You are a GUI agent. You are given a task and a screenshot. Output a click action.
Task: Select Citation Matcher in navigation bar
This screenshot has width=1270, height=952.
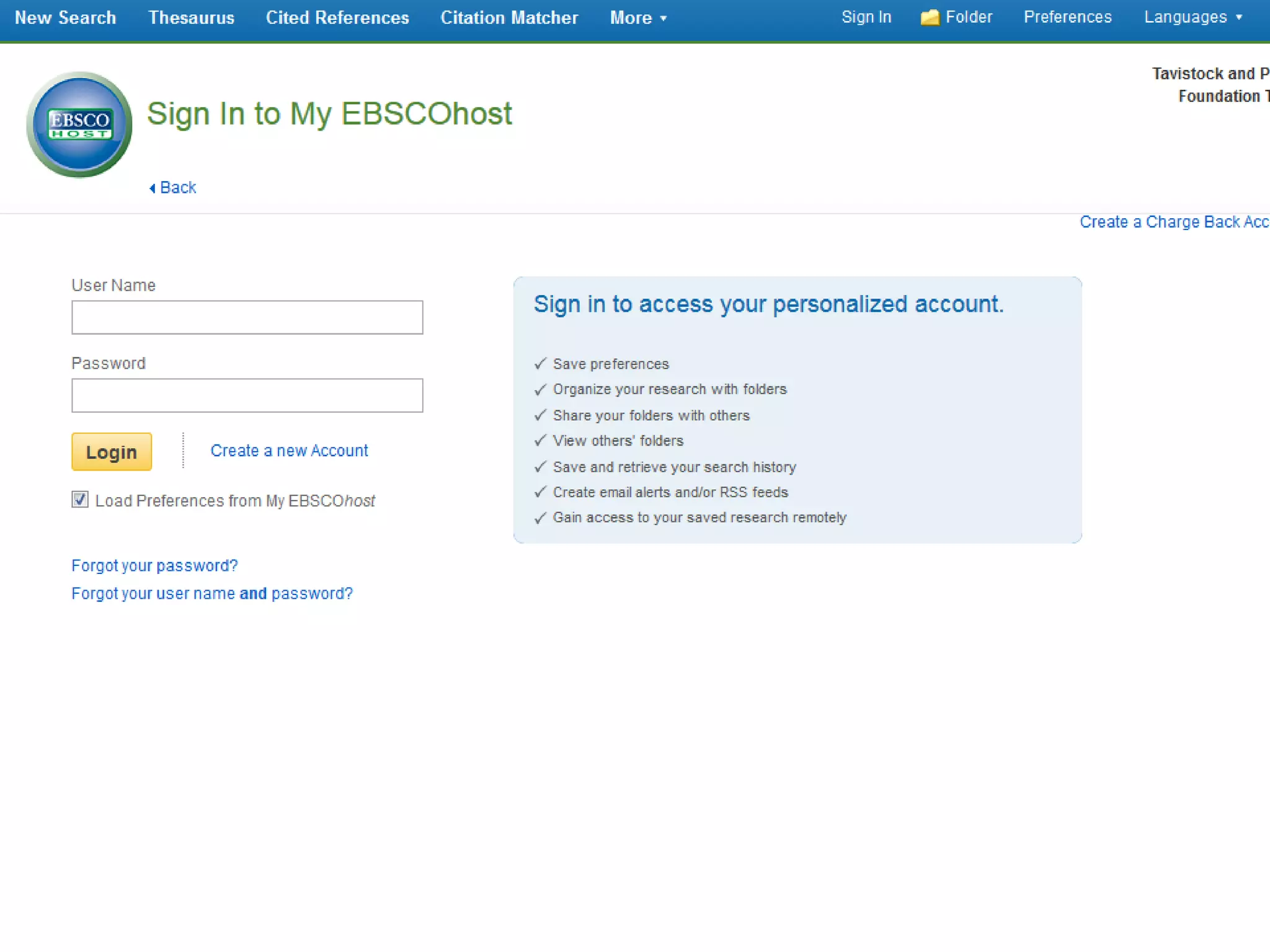[509, 18]
